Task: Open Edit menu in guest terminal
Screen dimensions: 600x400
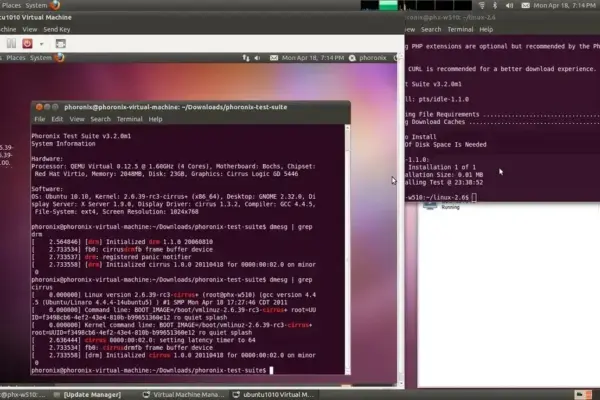Action: [x=57, y=119]
